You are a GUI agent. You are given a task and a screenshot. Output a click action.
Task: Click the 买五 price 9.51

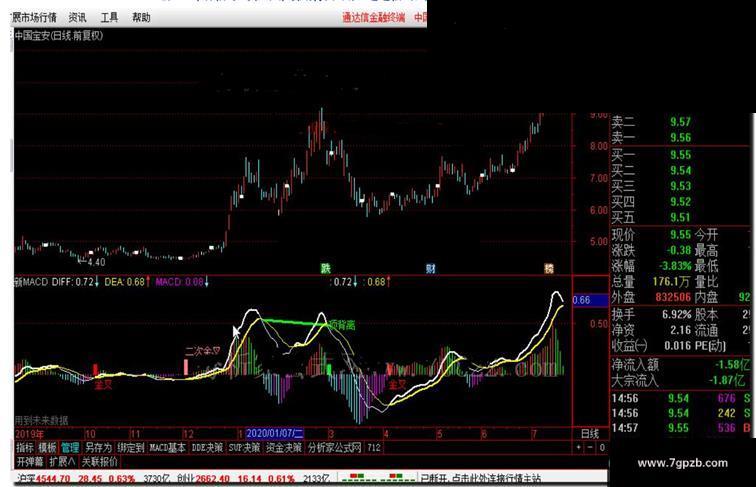tap(680, 217)
